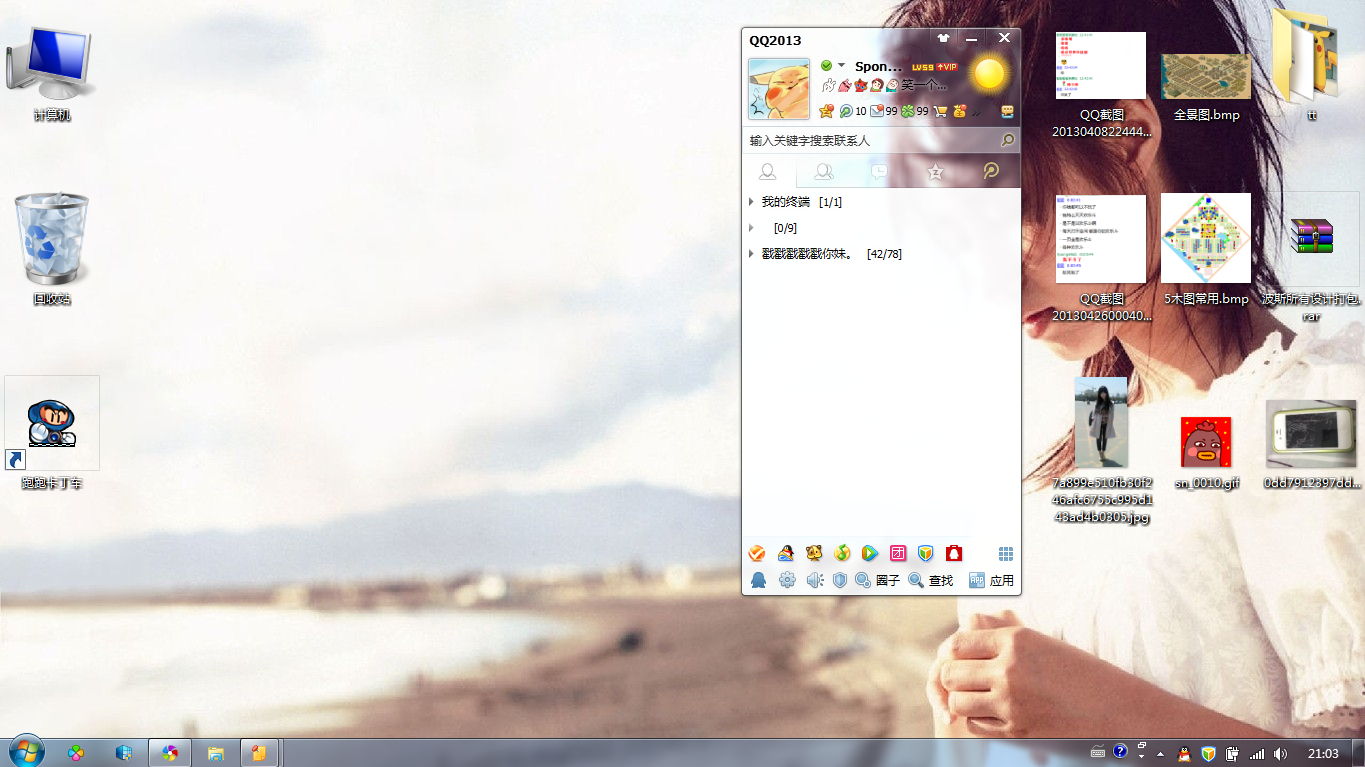Open the 圈子 circles button
Viewport: 1365px width, 767px height.
tap(878, 580)
